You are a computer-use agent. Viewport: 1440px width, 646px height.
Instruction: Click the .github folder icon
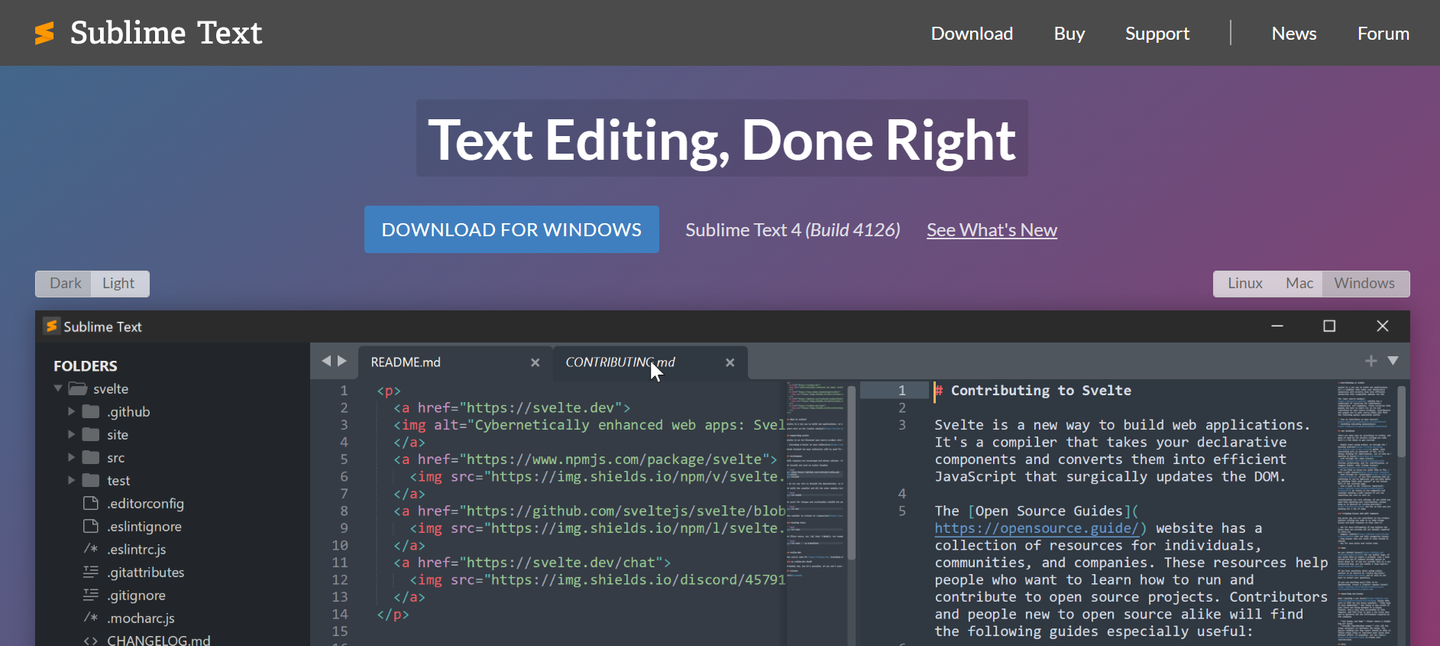pyautogui.click(x=91, y=411)
